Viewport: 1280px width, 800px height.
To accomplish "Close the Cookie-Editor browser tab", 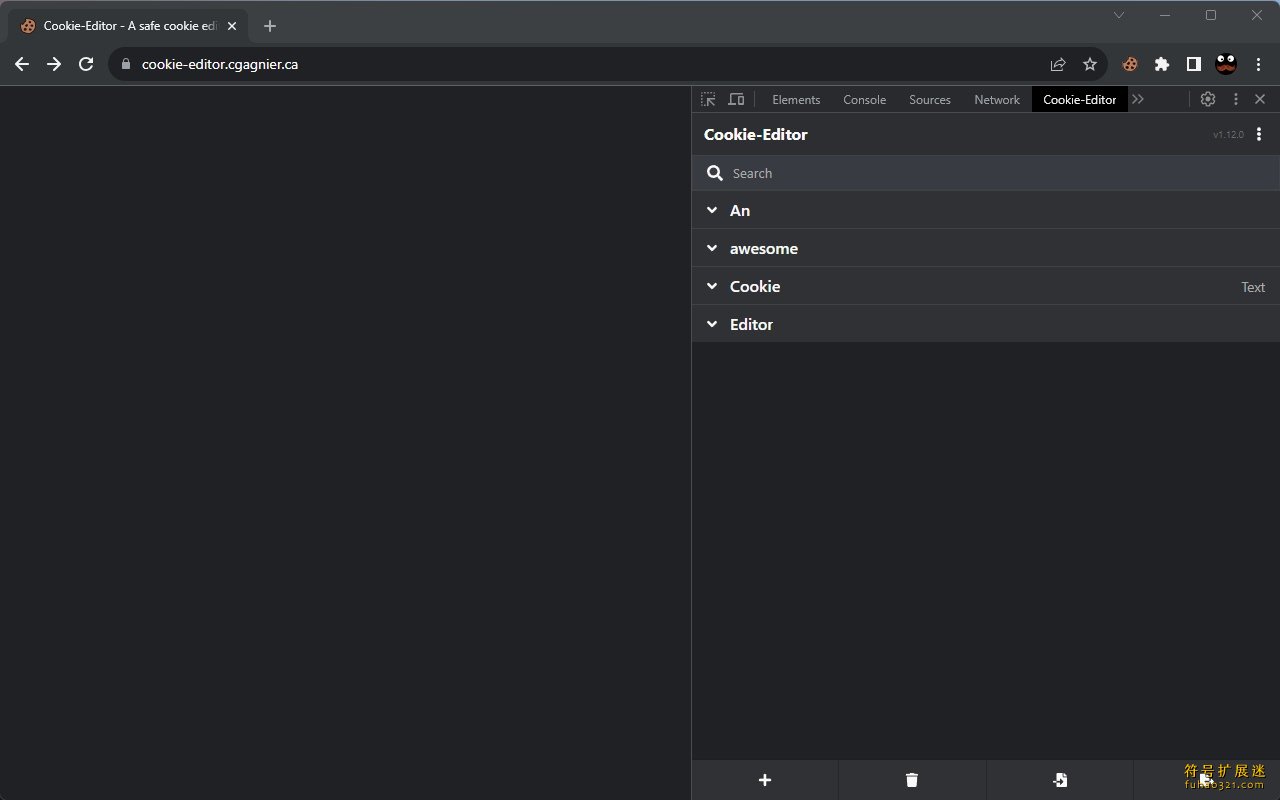I will coord(232,26).
